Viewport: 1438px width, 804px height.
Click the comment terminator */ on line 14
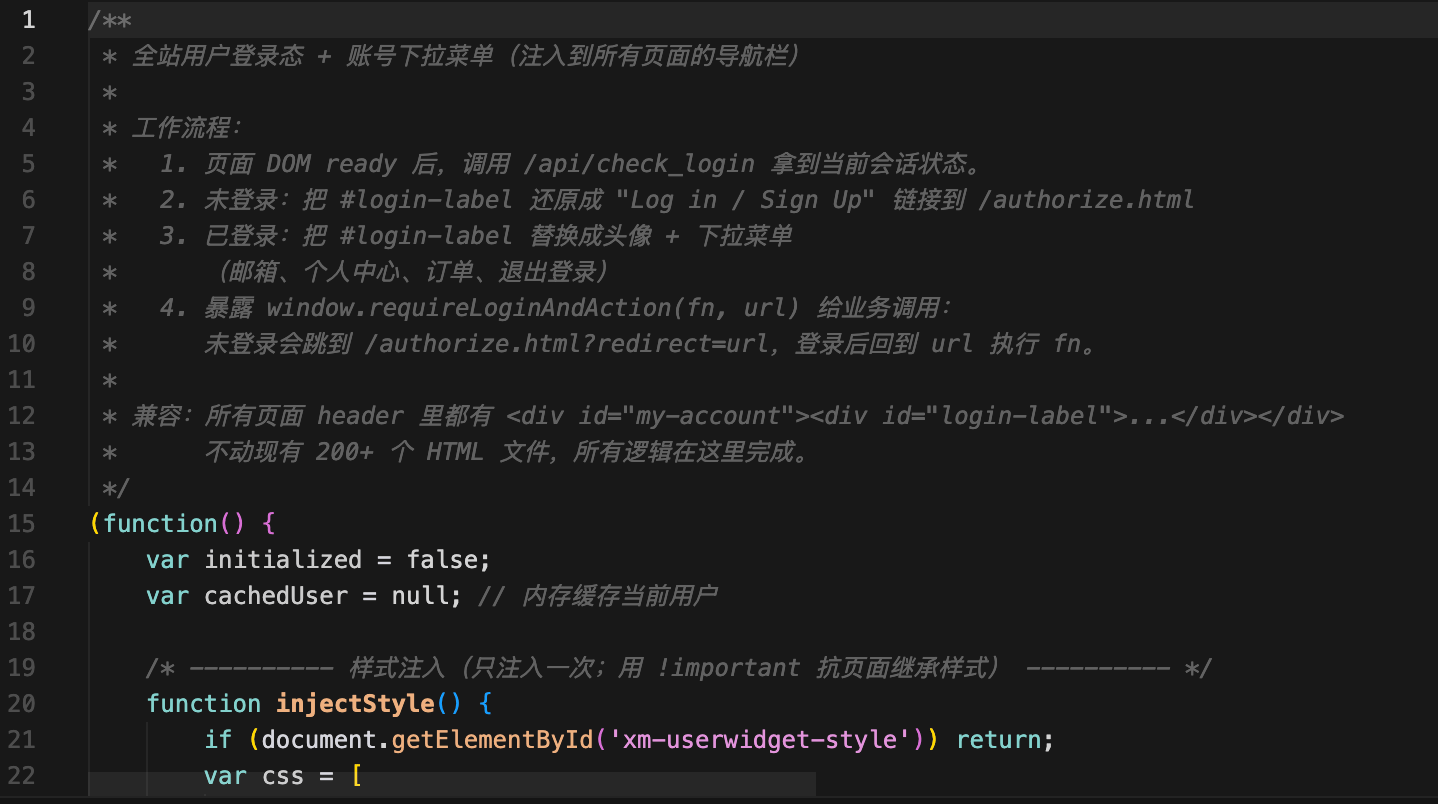click(116, 488)
